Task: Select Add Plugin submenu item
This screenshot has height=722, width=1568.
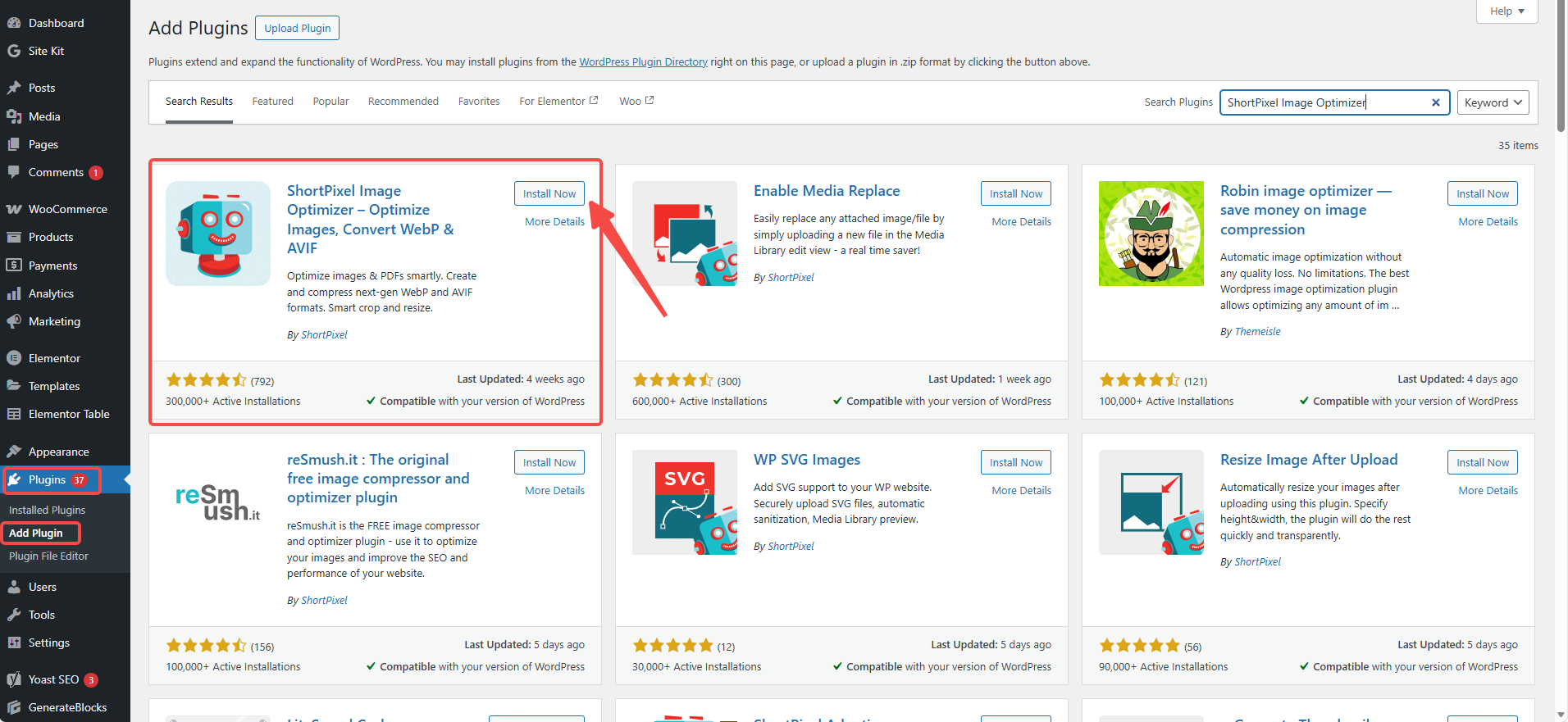Action: click(x=36, y=533)
